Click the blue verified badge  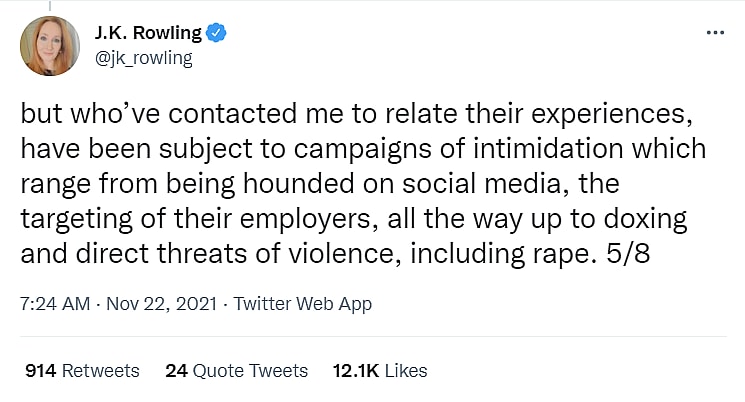pyautogui.click(x=217, y=33)
